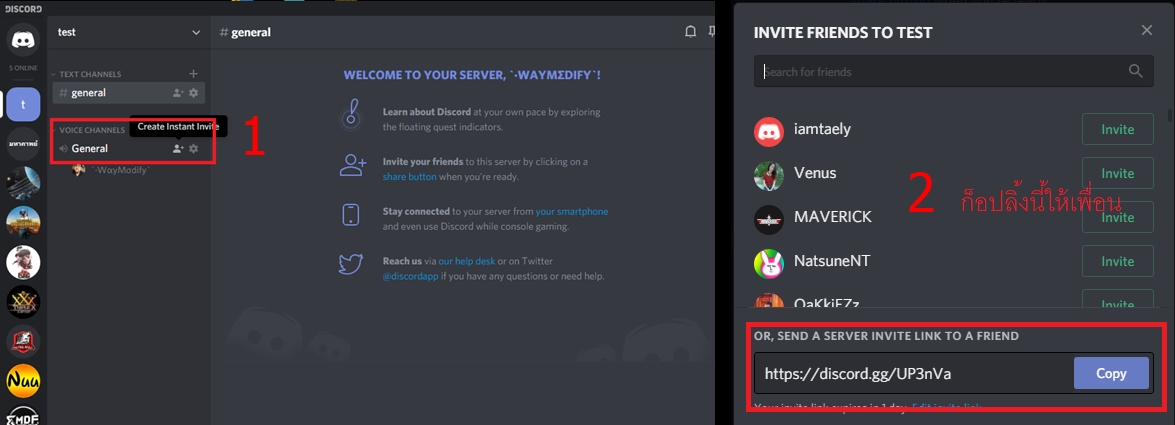Viewport: 1175px width, 425px height.
Task: Click the Invite your friends icon
Action: [352, 166]
